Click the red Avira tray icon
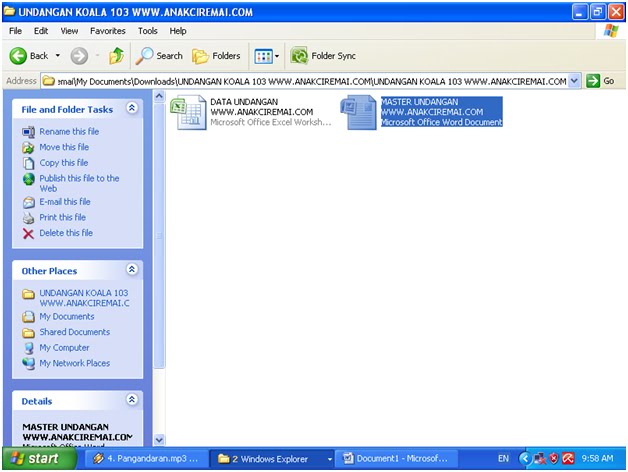Image resolution: width=628 pixels, height=472 pixels. coord(568,458)
